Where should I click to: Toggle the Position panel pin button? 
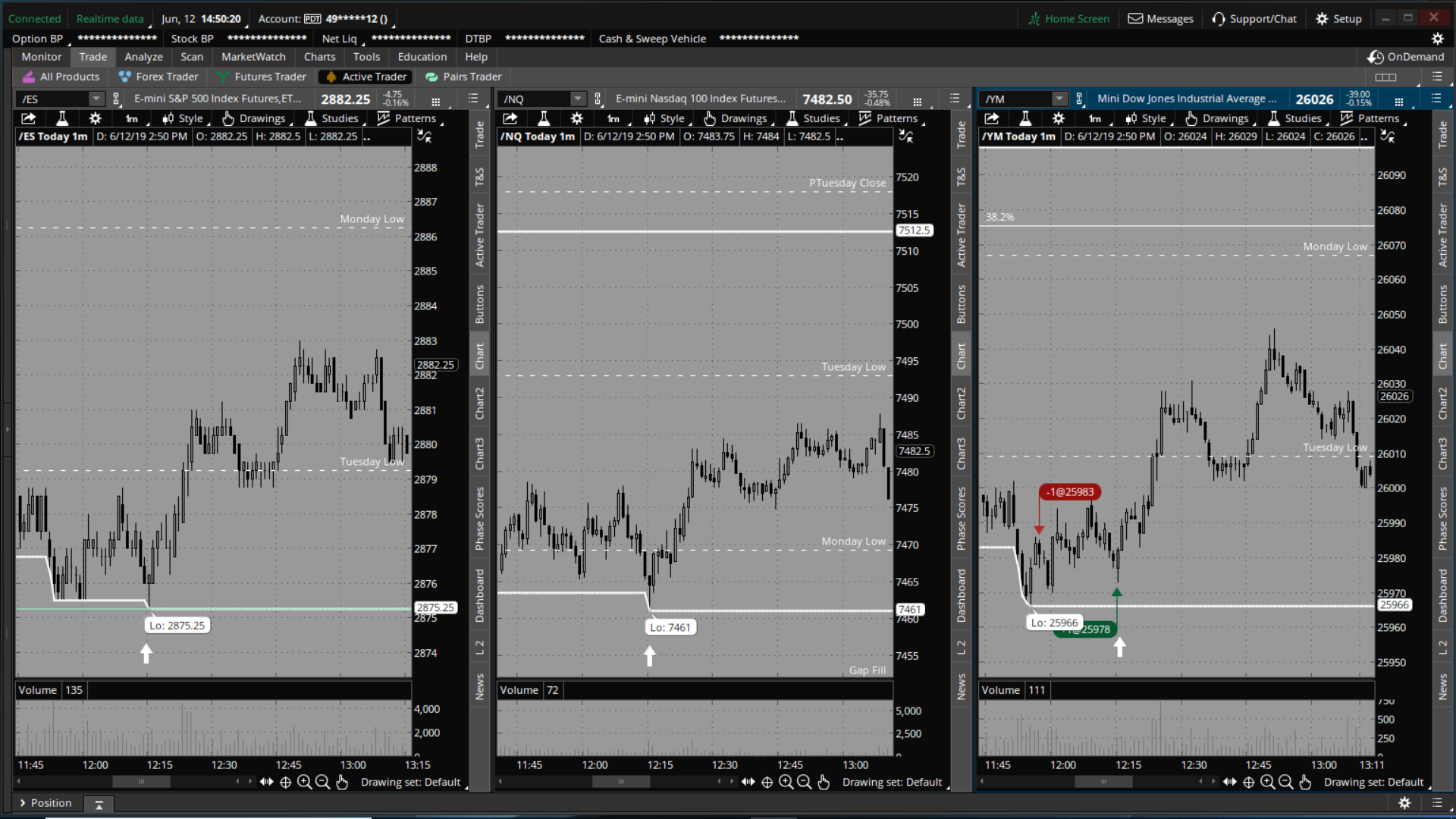tap(99, 804)
